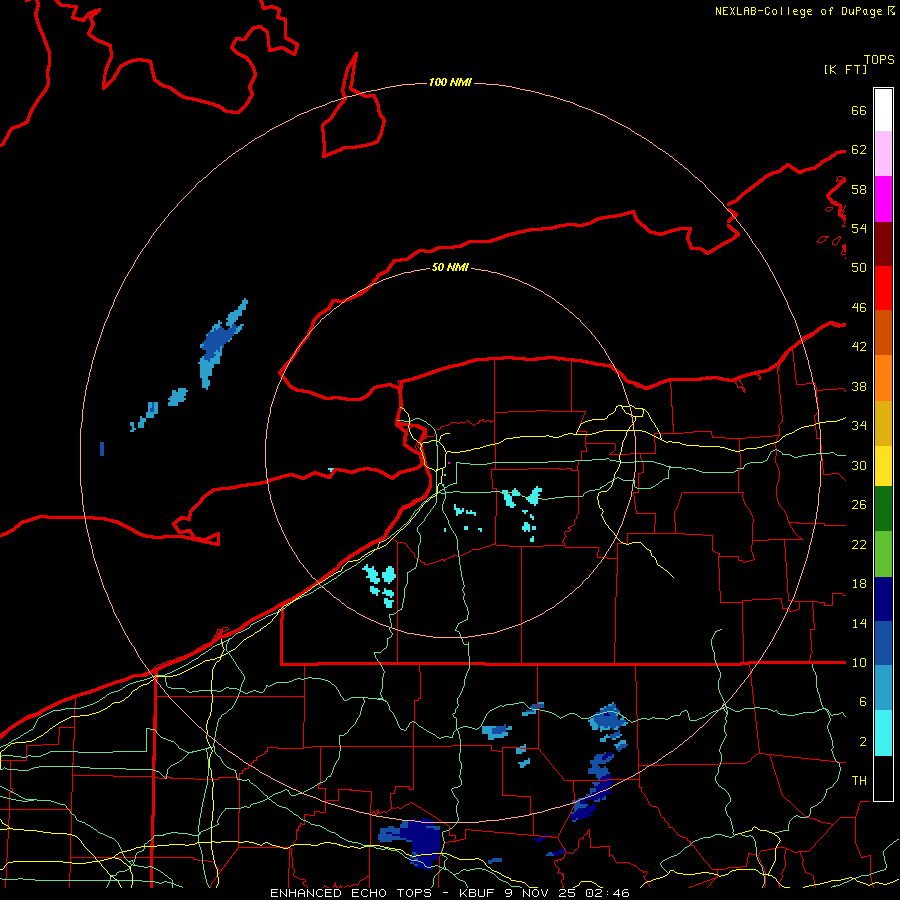Pick the cyan legend color swatch

(883, 733)
